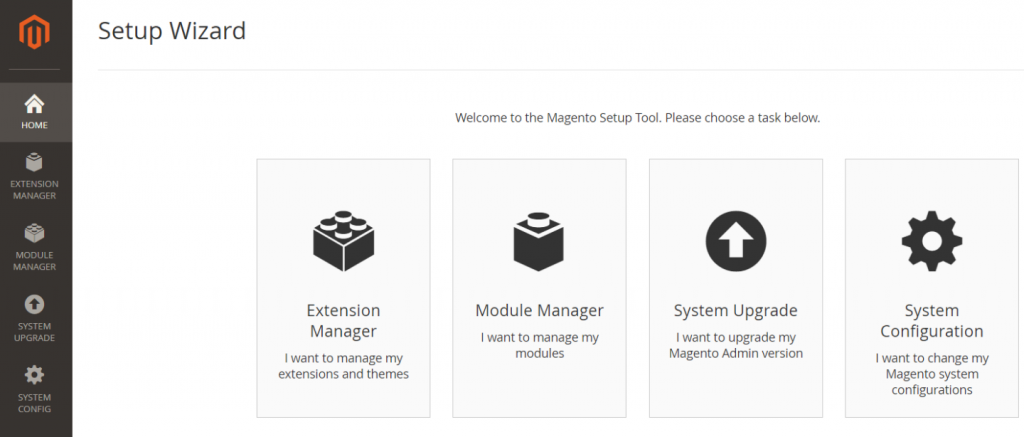Click the small up-arrow System Upgrade icon in sidebar
The height and width of the screenshot is (437, 1024).
click(34, 304)
